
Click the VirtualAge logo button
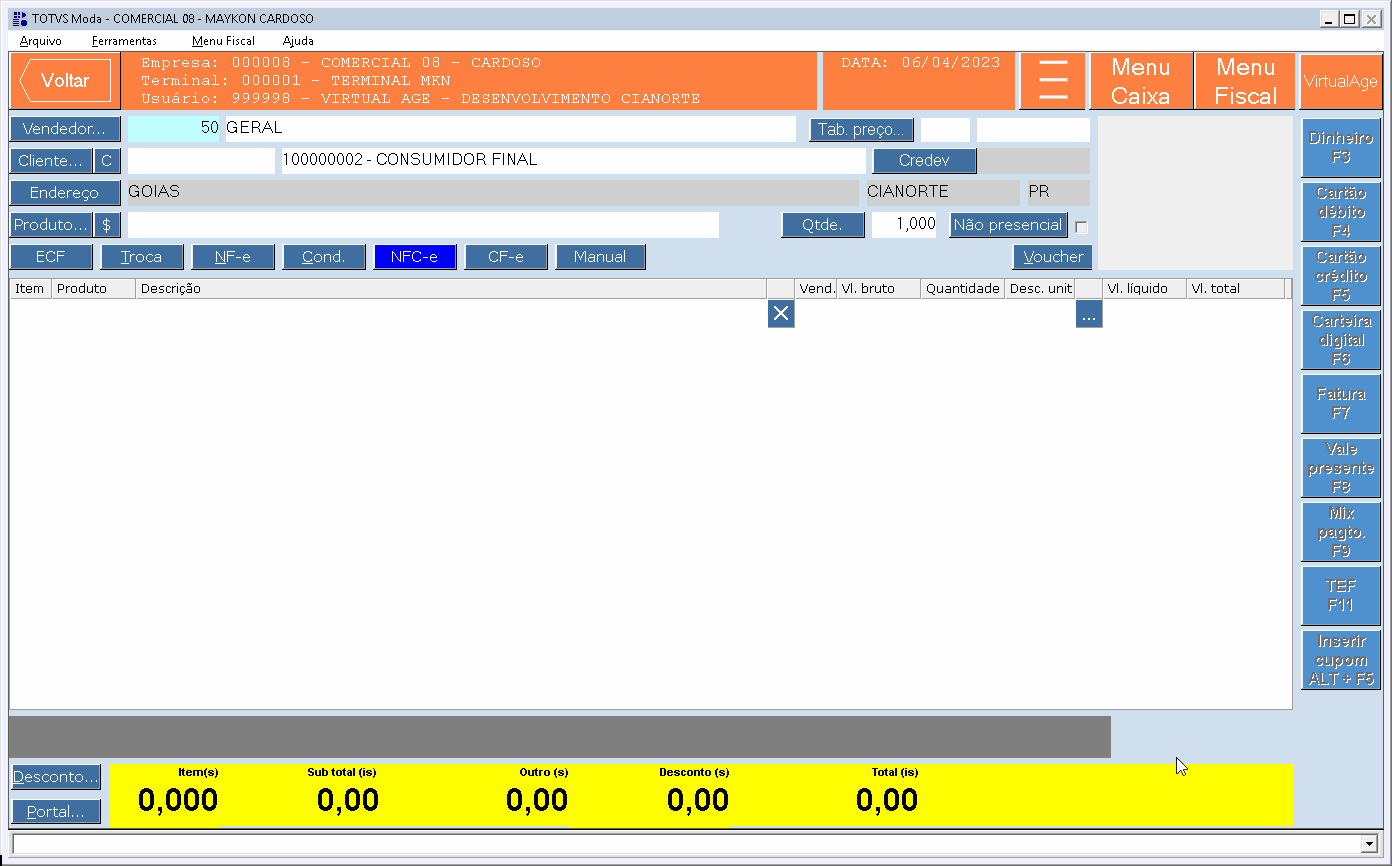click(1340, 81)
